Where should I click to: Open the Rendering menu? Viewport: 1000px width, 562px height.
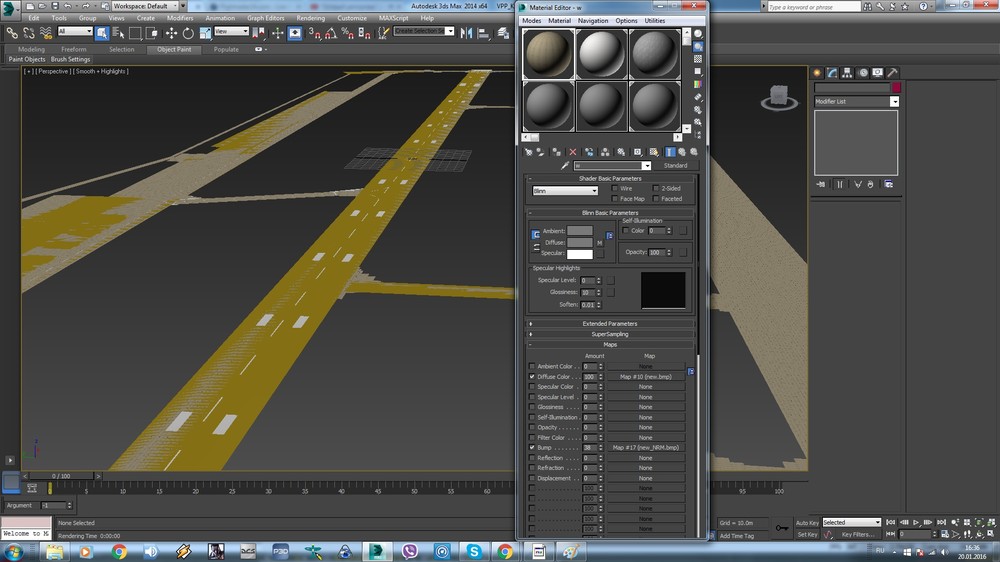point(311,18)
